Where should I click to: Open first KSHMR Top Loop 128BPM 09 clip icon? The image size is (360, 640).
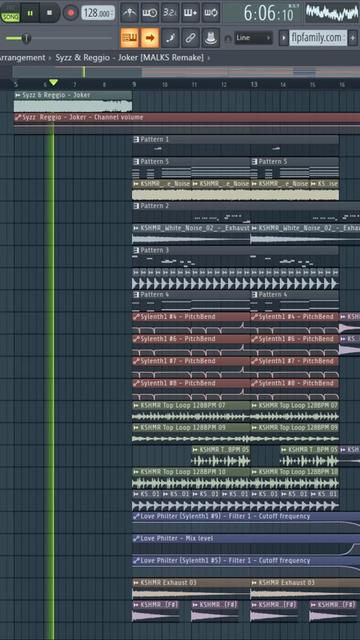[136, 428]
